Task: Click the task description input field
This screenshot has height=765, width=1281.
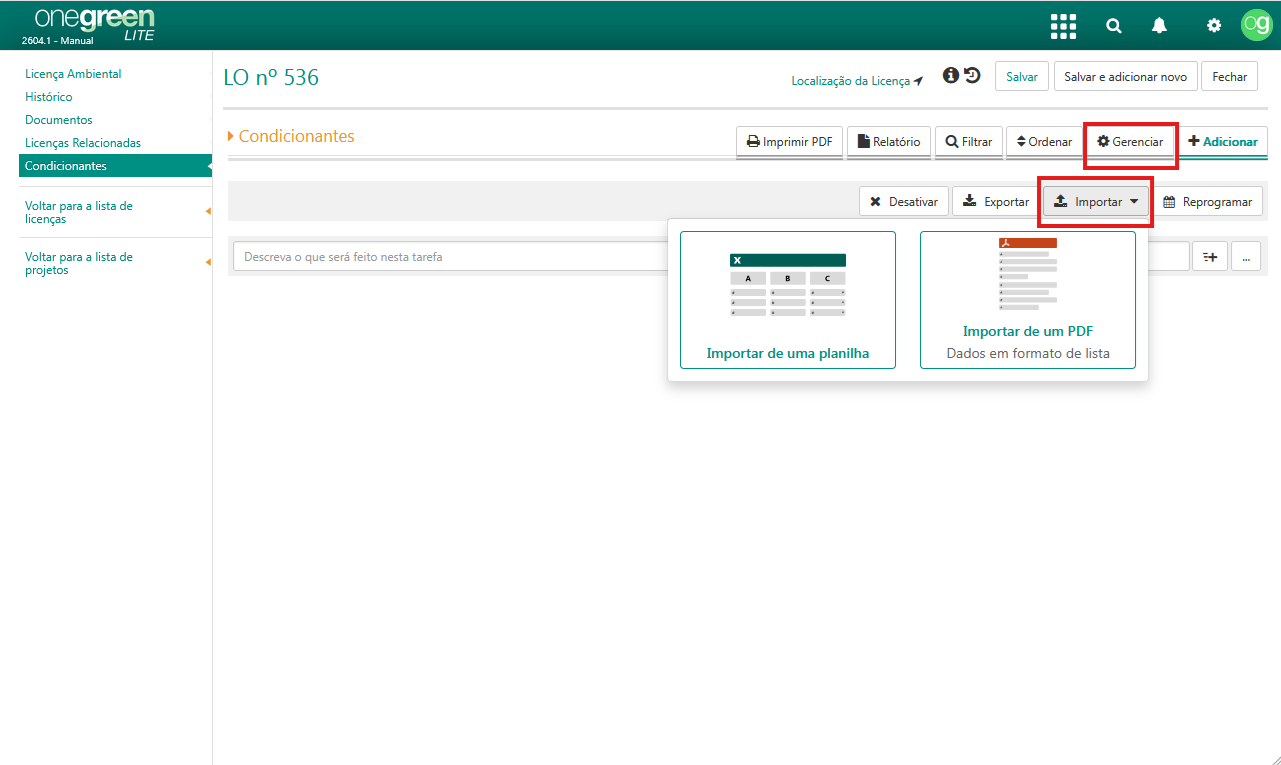Action: tap(450, 257)
